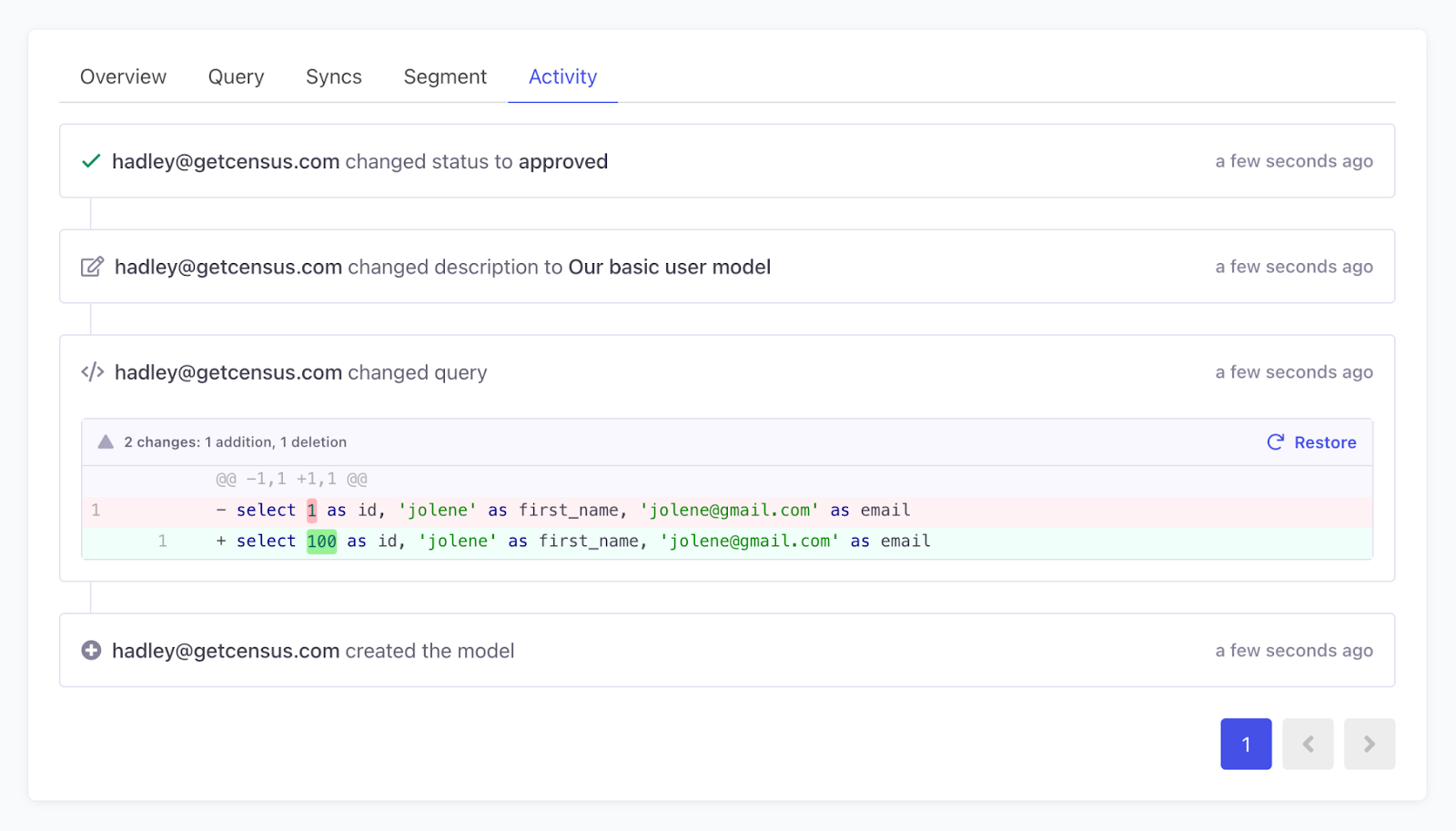Click the previous page chevron

[x=1308, y=744]
